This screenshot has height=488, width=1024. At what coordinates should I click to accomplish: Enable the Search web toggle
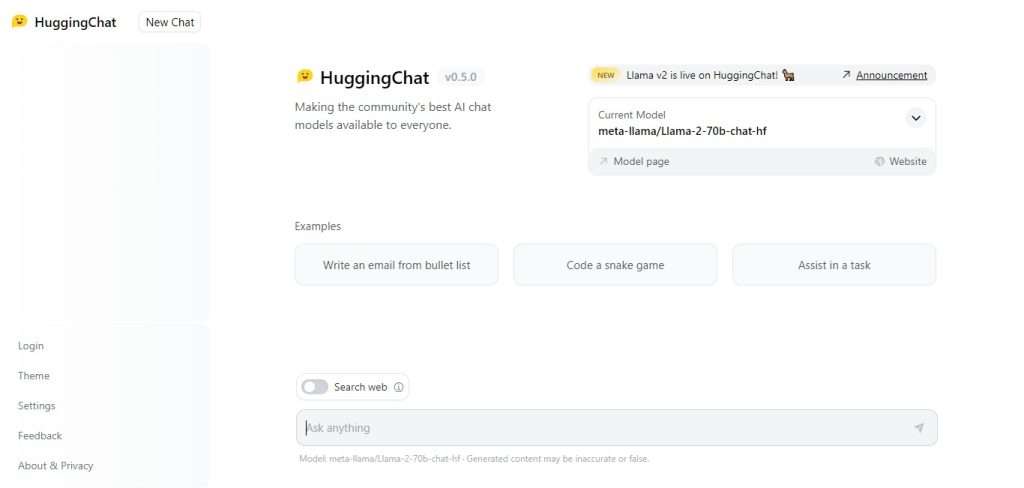point(315,387)
